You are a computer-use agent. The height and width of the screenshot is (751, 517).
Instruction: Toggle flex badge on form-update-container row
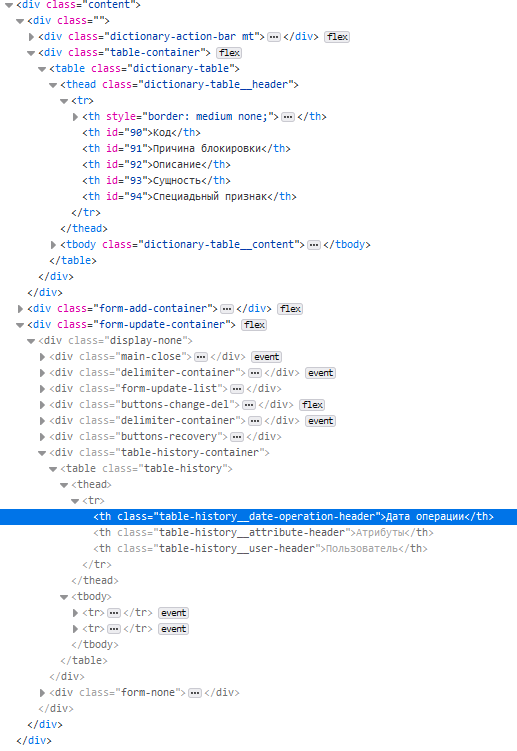click(x=254, y=325)
